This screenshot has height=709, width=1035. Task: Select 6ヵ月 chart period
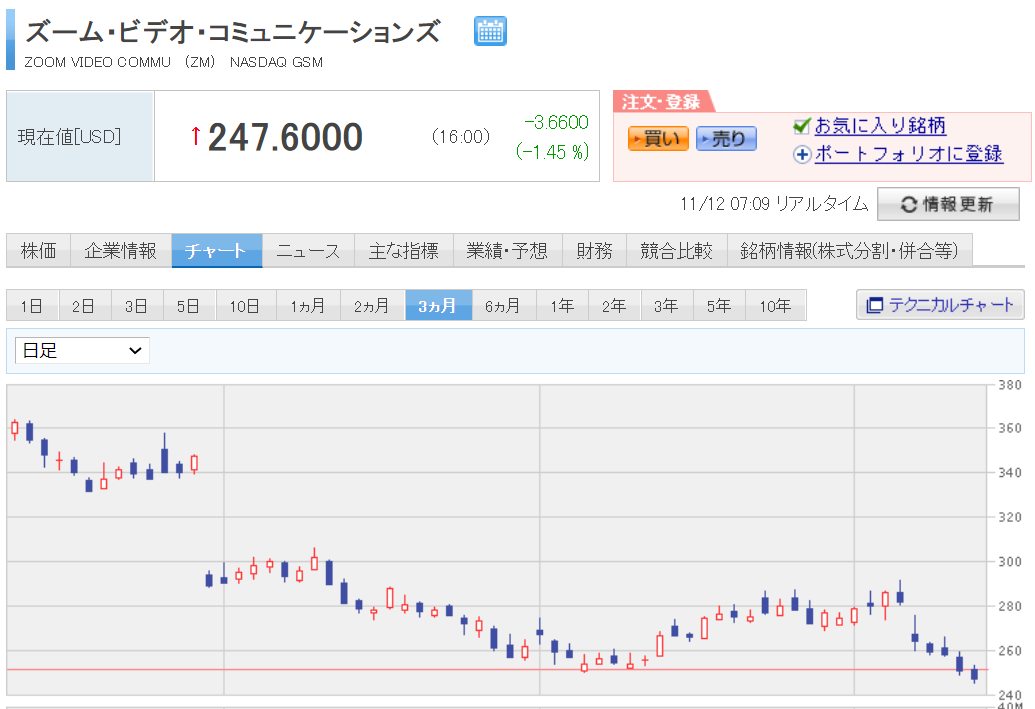click(x=504, y=306)
